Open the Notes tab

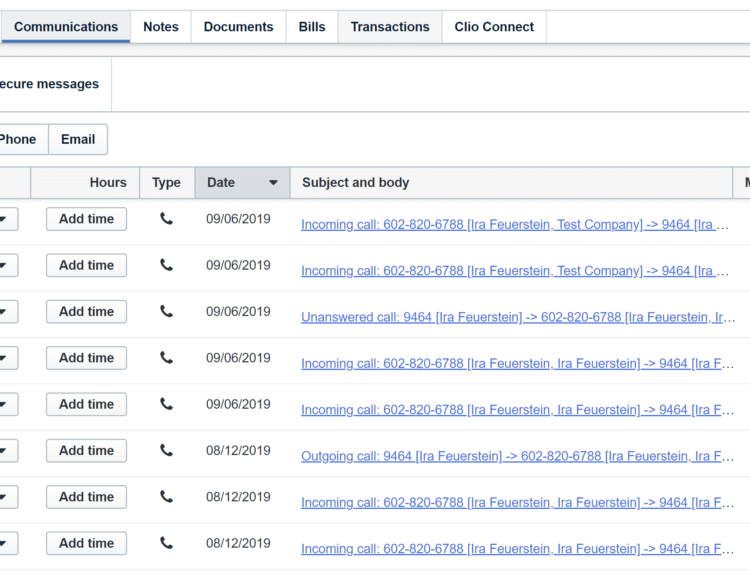[161, 27]
